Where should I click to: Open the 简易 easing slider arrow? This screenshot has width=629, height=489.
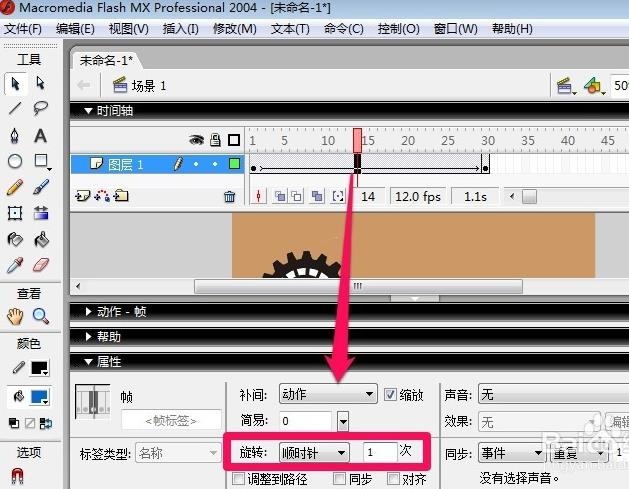(343, 421)
